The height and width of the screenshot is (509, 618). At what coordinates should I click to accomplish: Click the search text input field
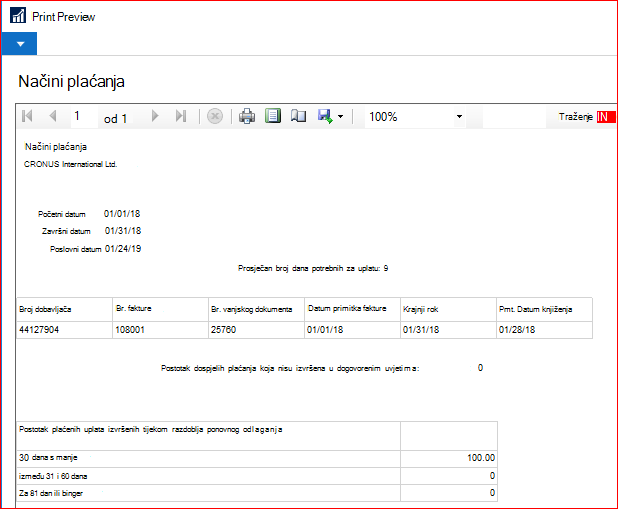tap(514, 117)
